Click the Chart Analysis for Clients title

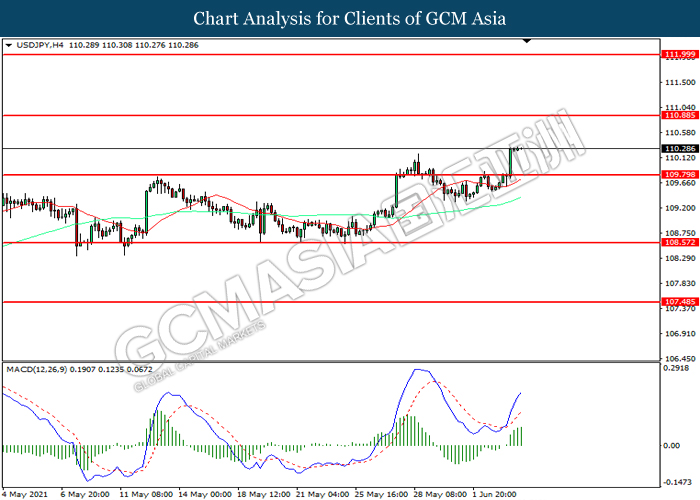pos(350,19)
